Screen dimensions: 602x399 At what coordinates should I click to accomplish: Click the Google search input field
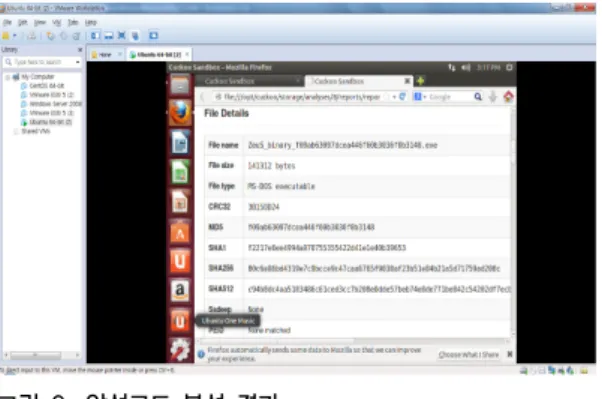[x=450, y=97]
